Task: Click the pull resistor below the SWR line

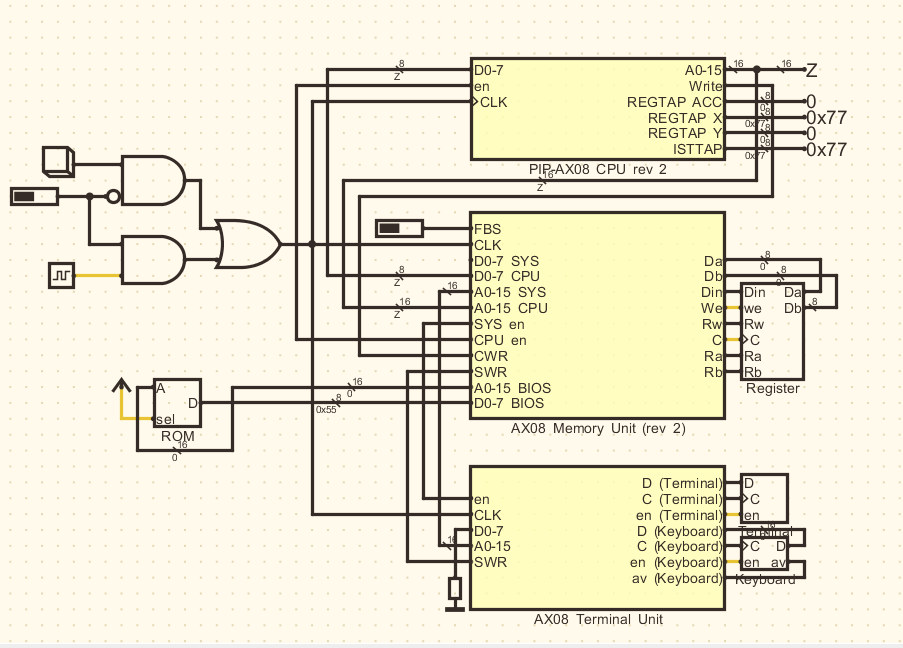Action: pos(455,590)
